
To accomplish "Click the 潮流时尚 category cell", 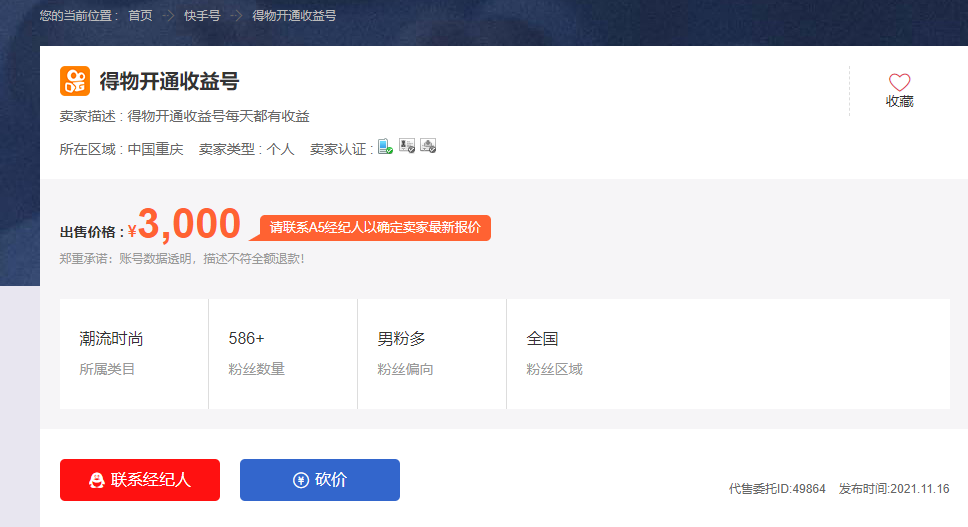I will 134,354.
